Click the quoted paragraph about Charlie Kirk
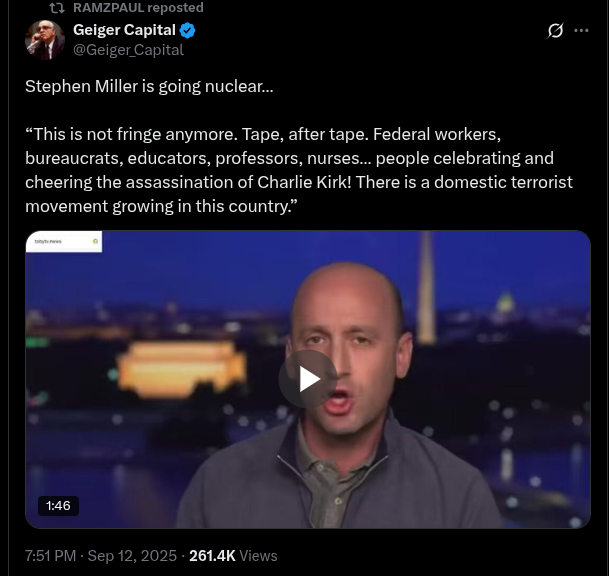 [x=299, y=170]
